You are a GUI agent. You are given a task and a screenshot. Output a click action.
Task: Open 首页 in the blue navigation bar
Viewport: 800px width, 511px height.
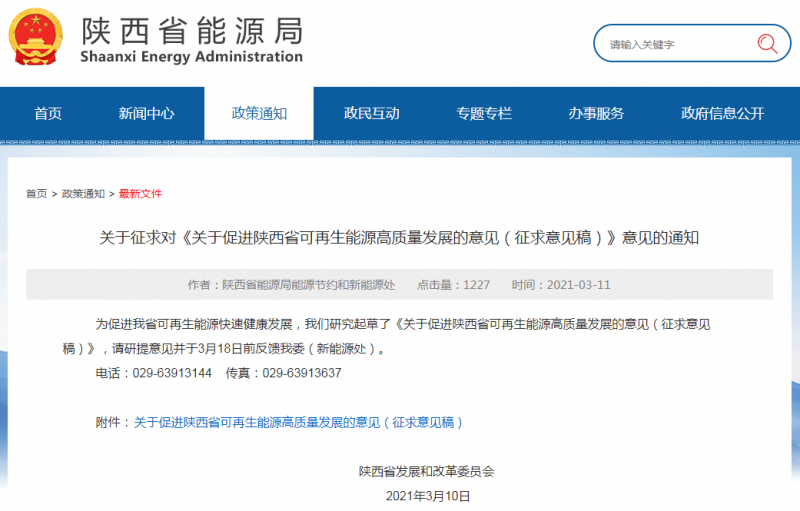(48, 114)
